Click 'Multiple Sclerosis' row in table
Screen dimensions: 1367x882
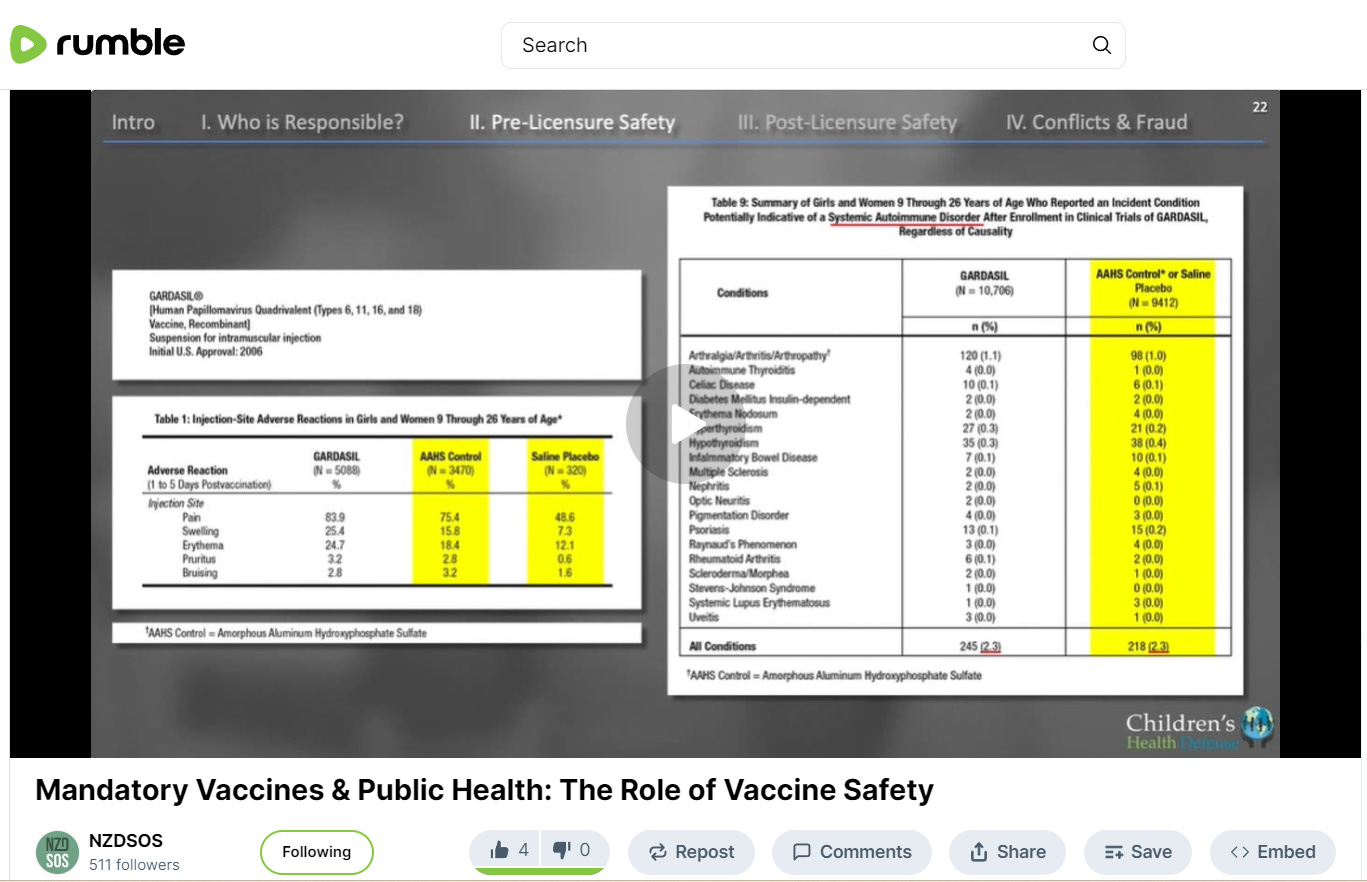(955, 472)
